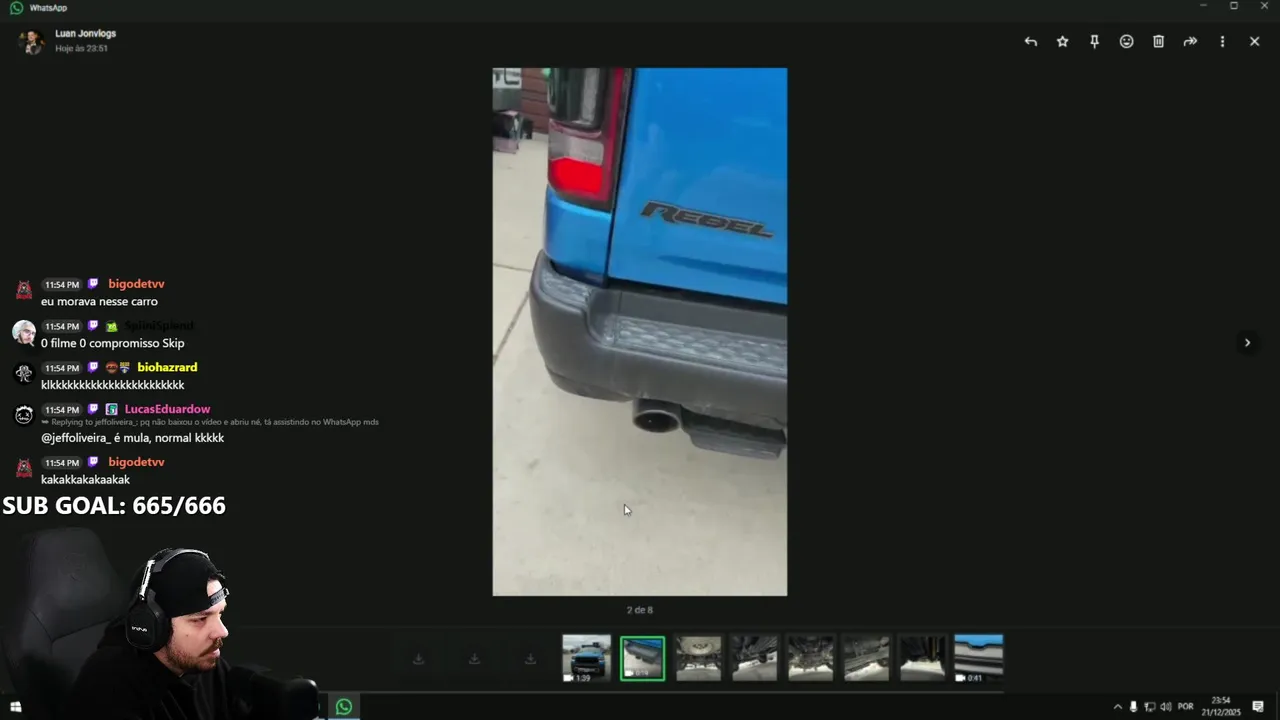Click chat message 'eu morava nesse carro'
The width and height of the screenshot is (1280, 720).
[x=99, y=301]
